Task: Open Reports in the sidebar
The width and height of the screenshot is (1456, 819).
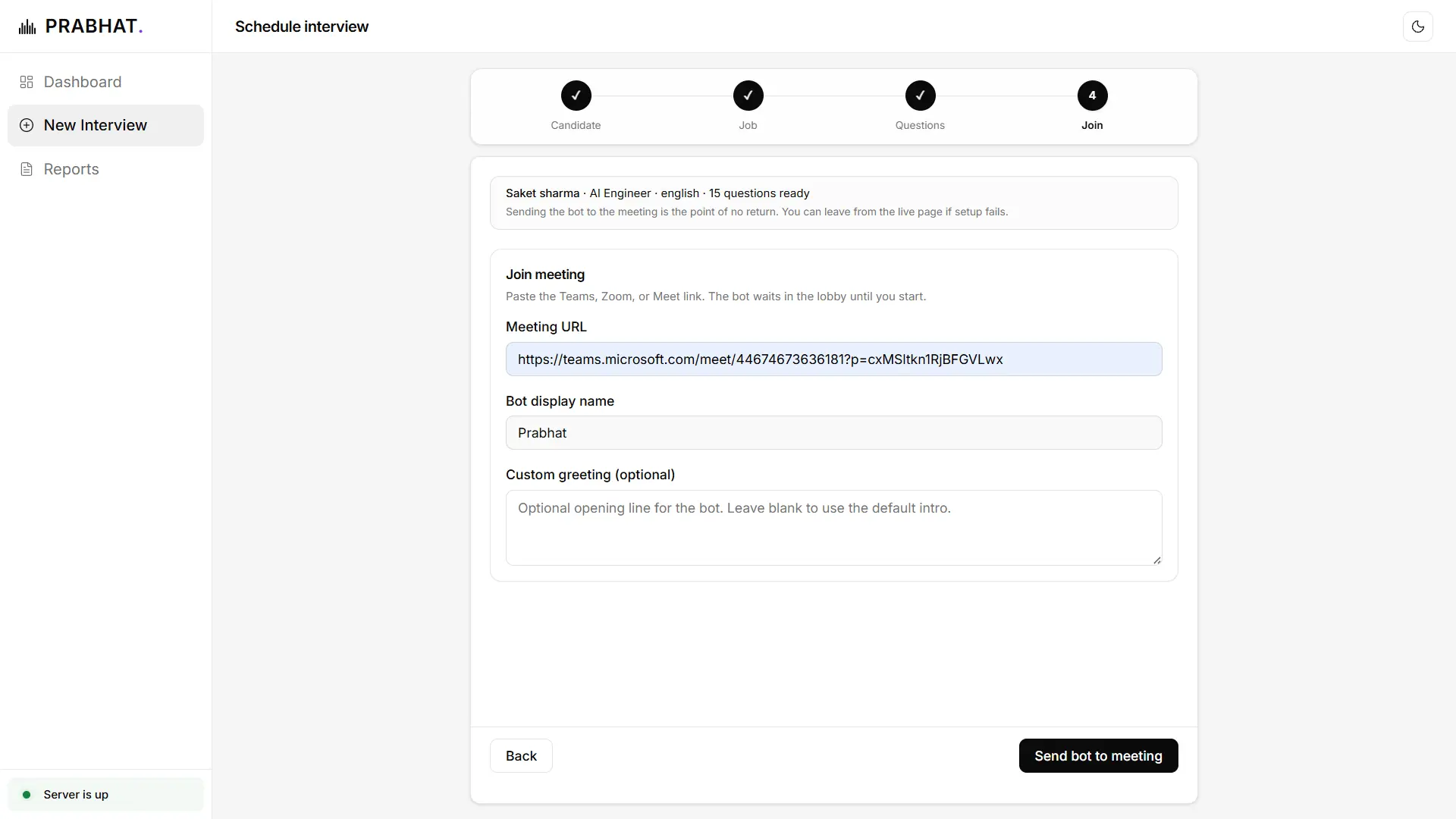Action: (x=105, y=169)
